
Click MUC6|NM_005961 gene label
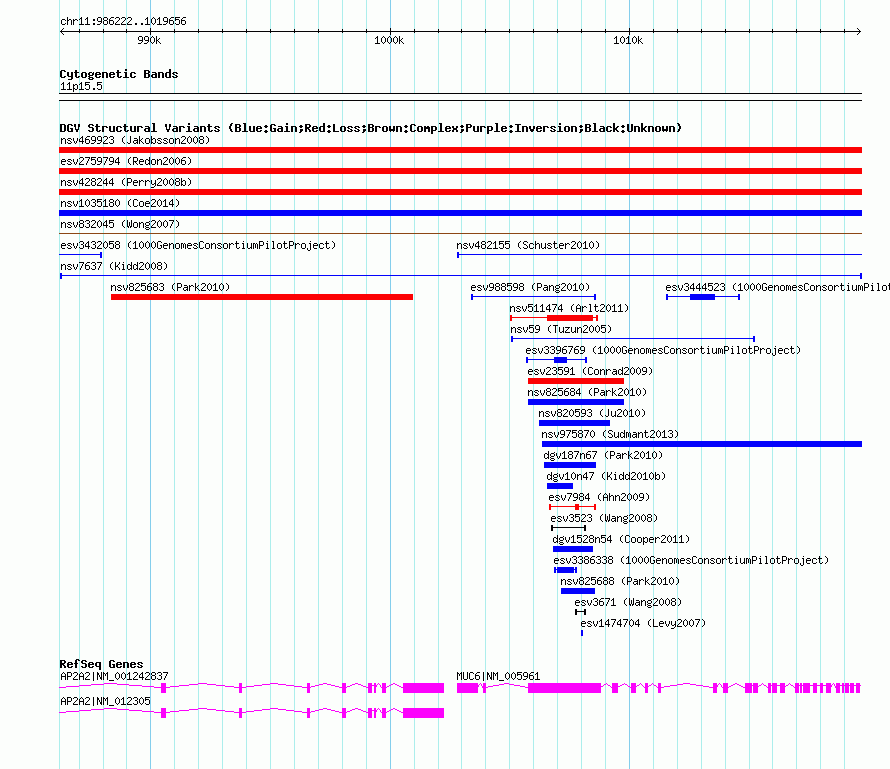(x=498, y=676)
